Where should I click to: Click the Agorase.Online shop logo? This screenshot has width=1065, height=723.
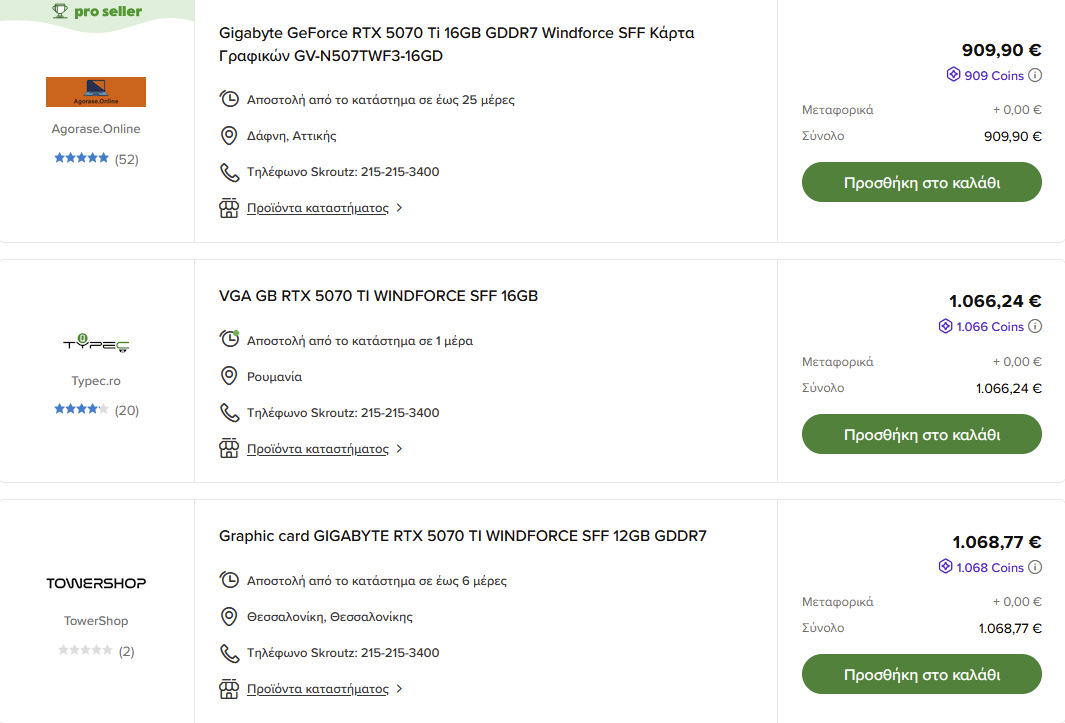click(96, 92)
